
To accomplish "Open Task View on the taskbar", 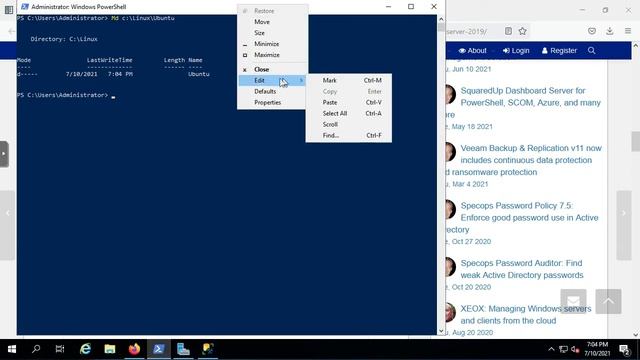I will pos(60,349).
